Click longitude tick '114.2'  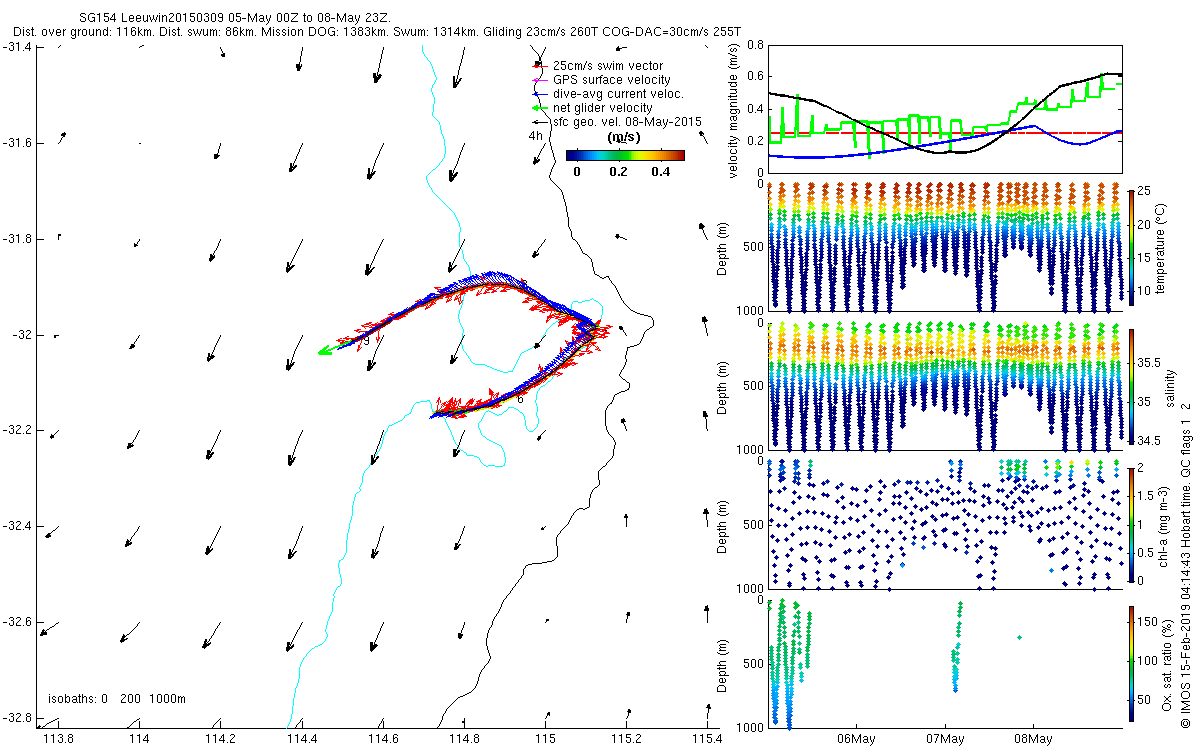point(220,739)
